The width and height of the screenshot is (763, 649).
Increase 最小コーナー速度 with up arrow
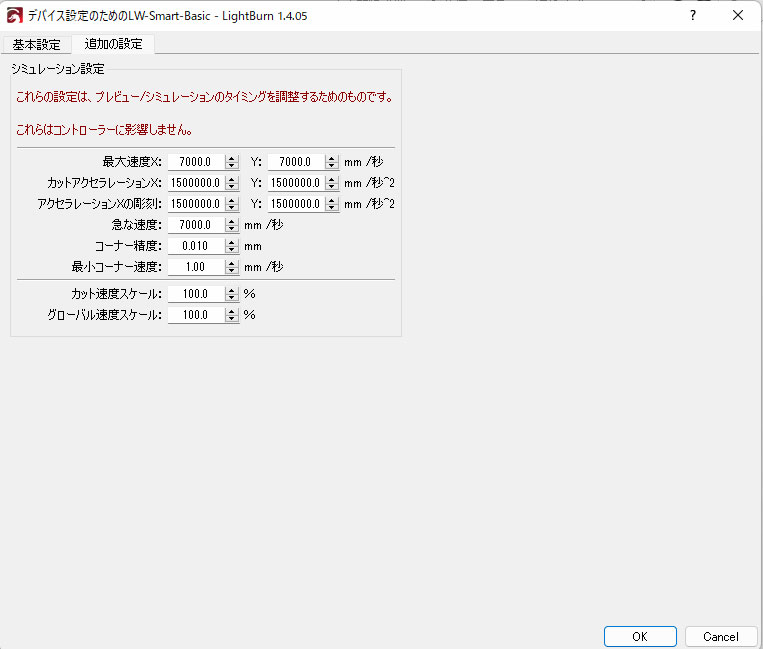pos(232,263)
